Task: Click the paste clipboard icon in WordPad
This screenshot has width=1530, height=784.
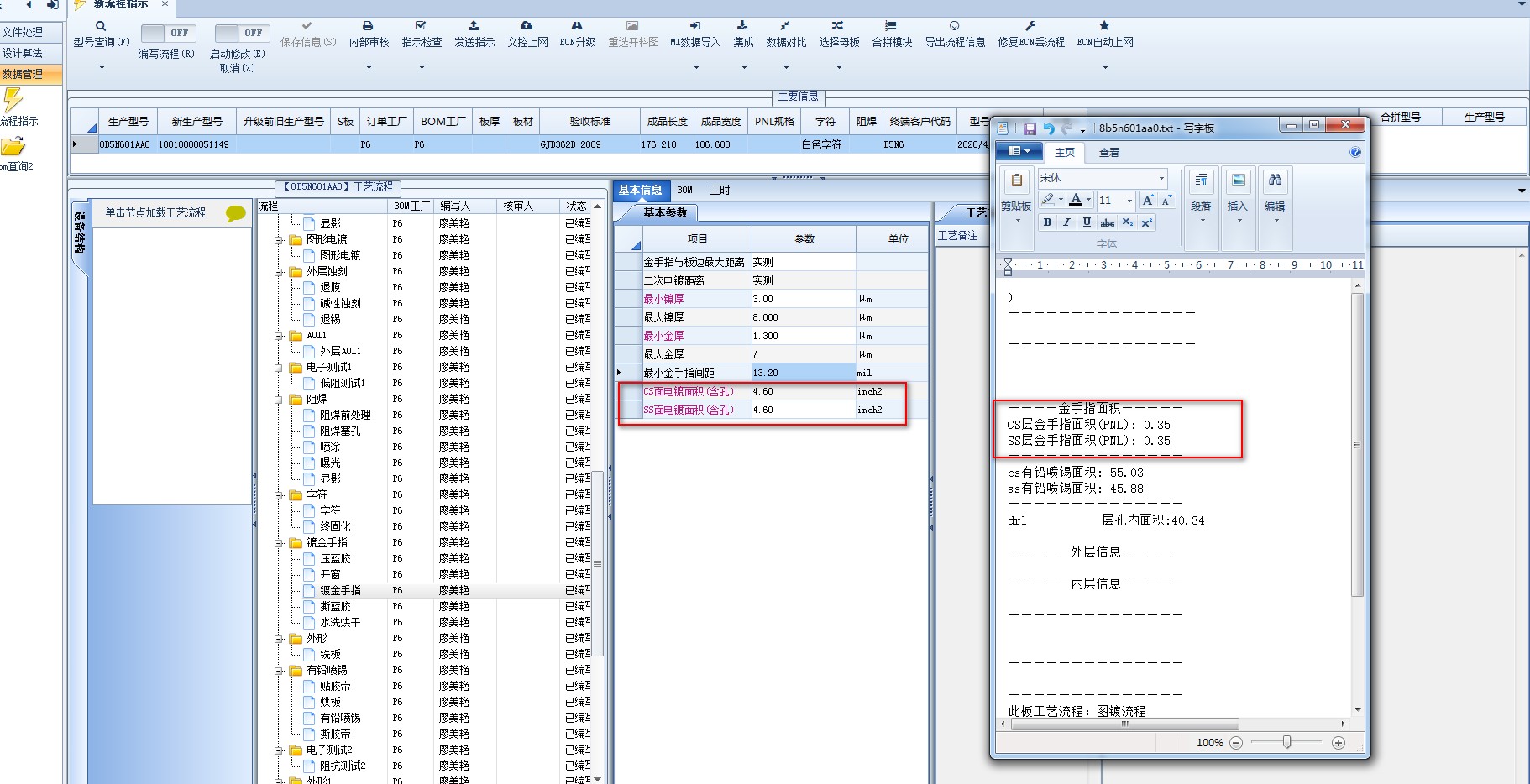Action: pyautogui.click(x=1016, y=180)
